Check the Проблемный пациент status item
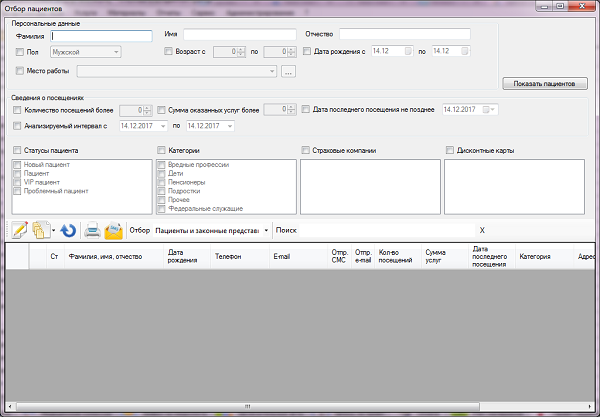The height and width of the screenshot is (417, 600). [17, 191]
